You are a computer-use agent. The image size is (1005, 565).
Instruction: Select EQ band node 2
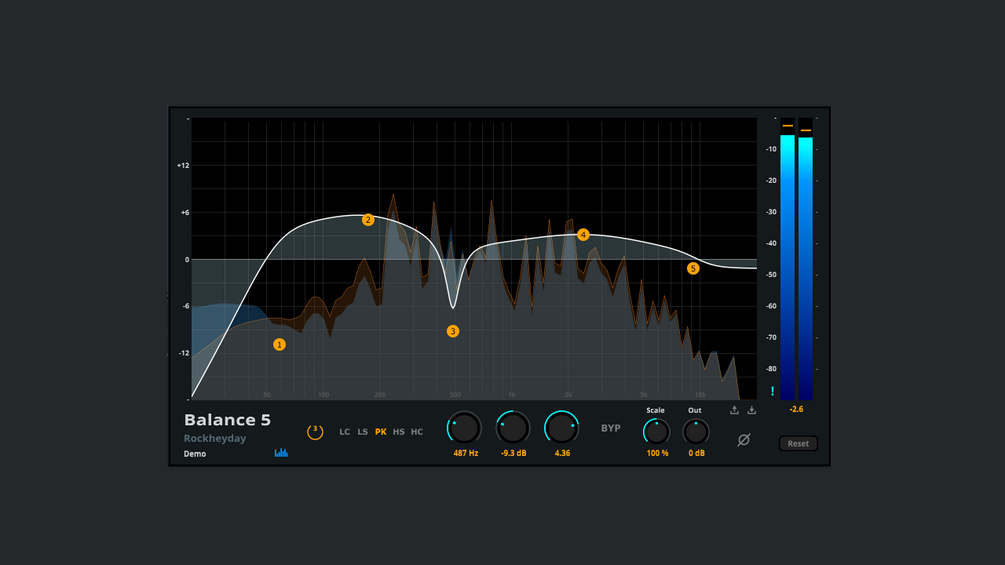coord(368,220)
